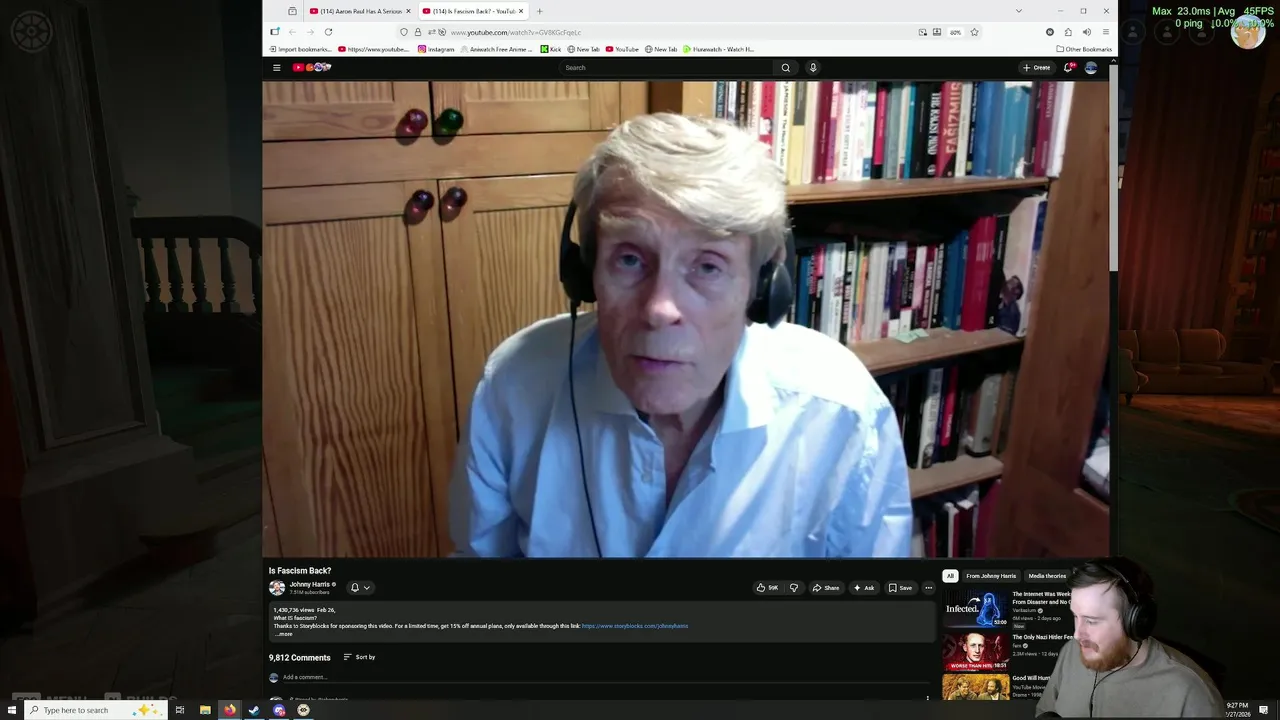Click the lock site information icon

[417, 32]
